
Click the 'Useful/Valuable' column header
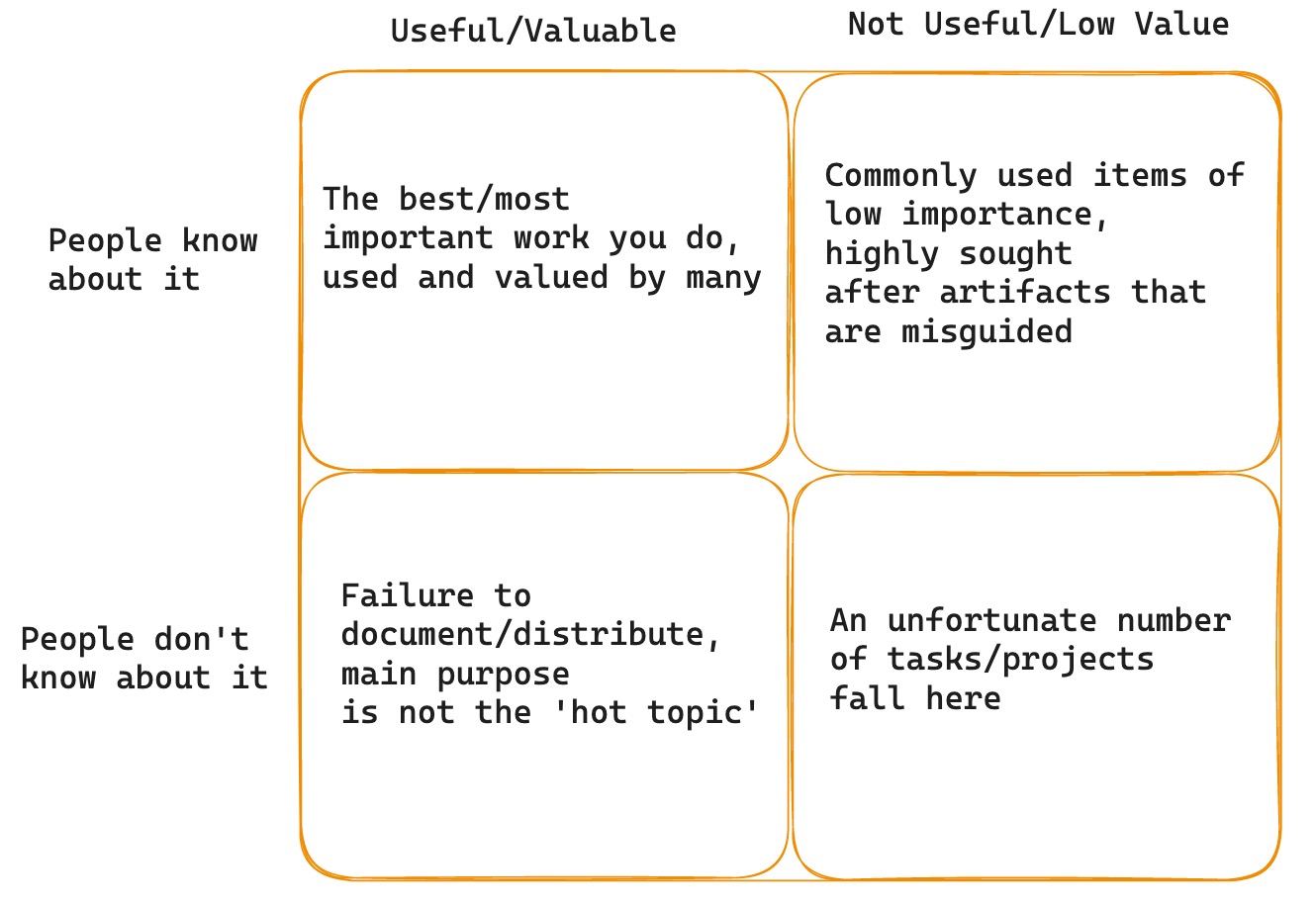click(533, 31)
